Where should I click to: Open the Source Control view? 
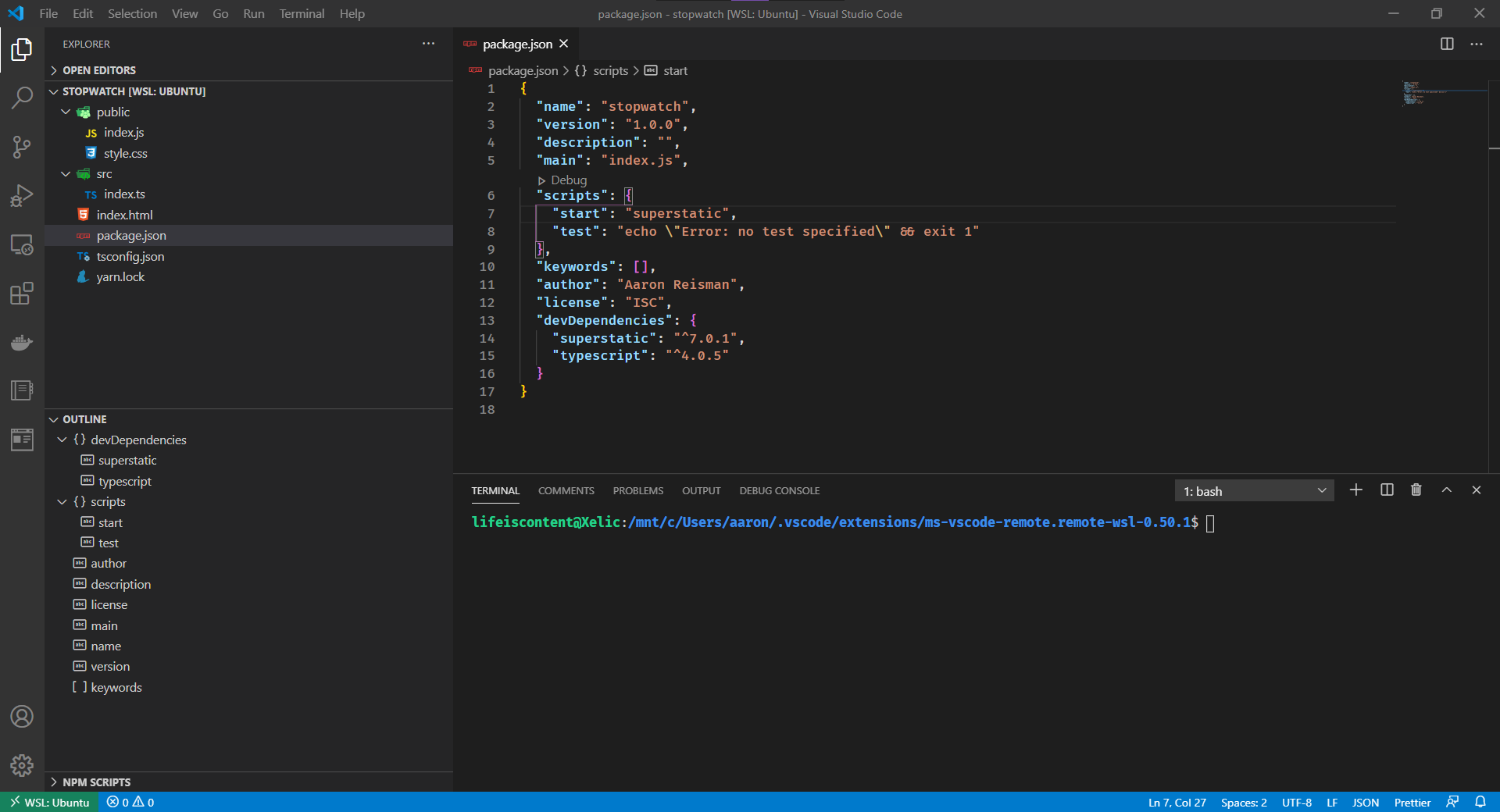point(22,147)
